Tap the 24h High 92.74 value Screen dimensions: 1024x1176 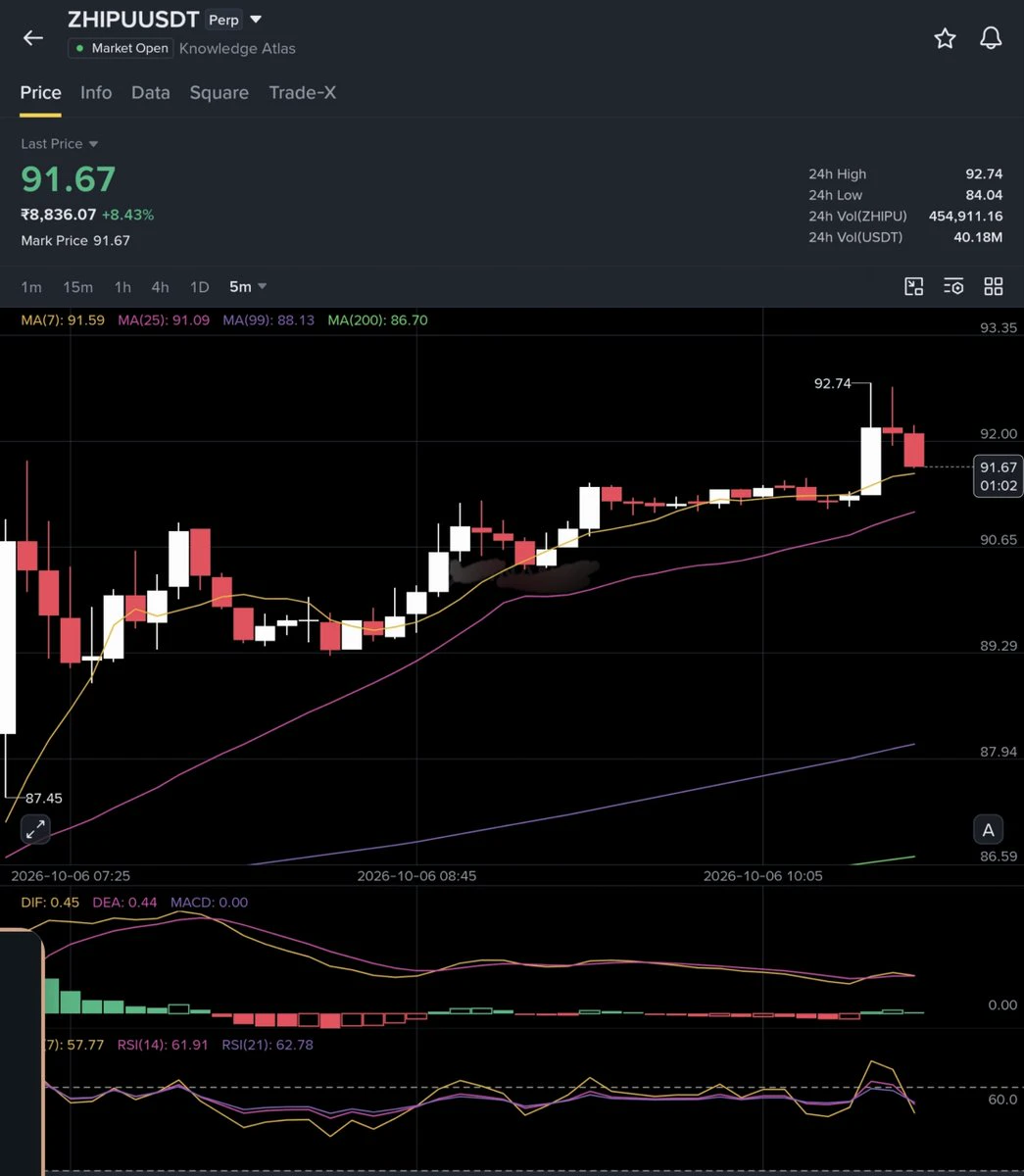pyautogui.click(x=984, y=173)
